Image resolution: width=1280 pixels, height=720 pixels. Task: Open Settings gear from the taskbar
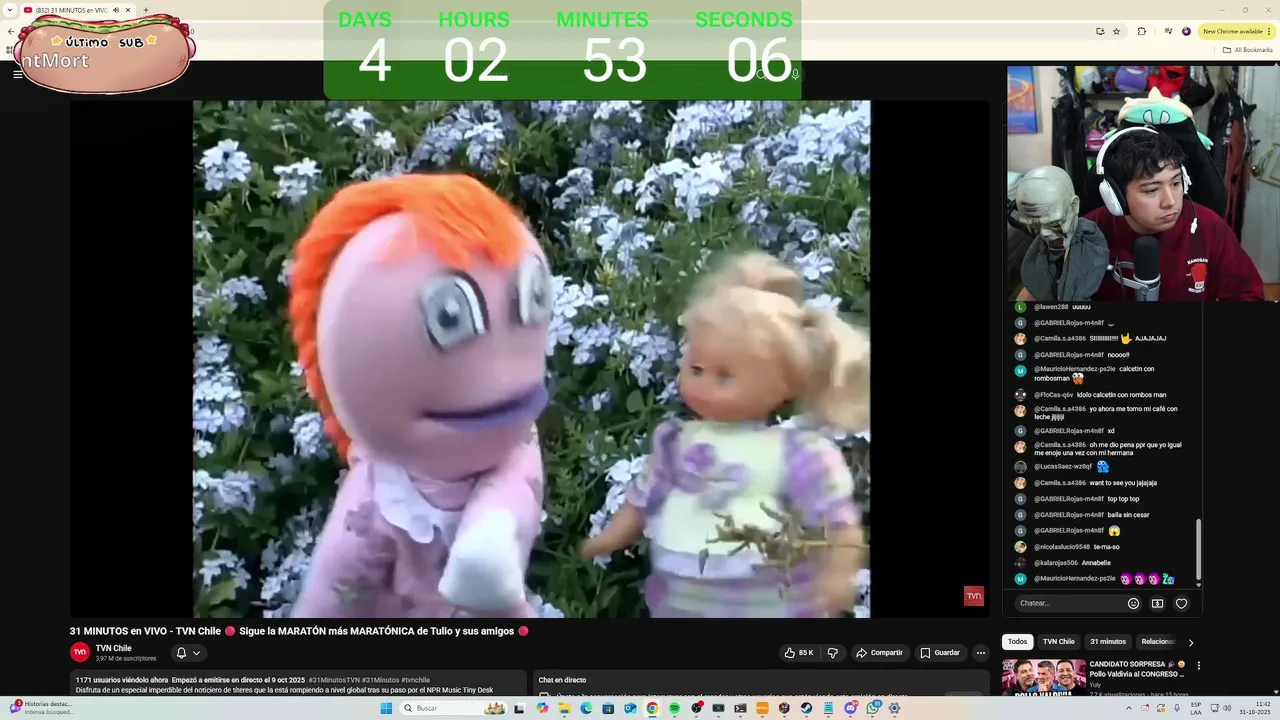click(x=894, y=708)
